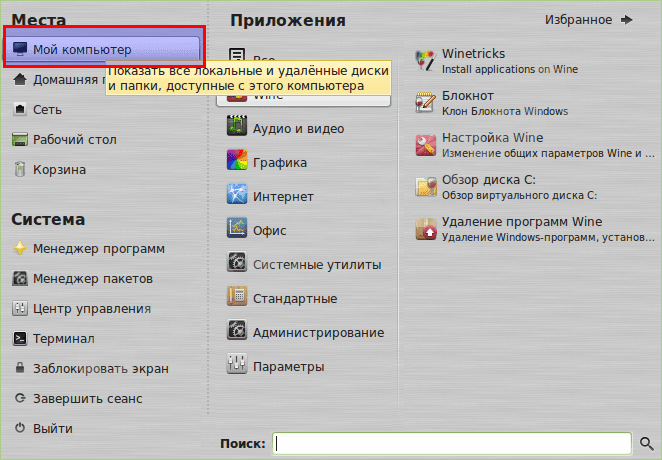Click the magnifier search icon
Viewport: 662px width, 460px height.
(646, 444)
